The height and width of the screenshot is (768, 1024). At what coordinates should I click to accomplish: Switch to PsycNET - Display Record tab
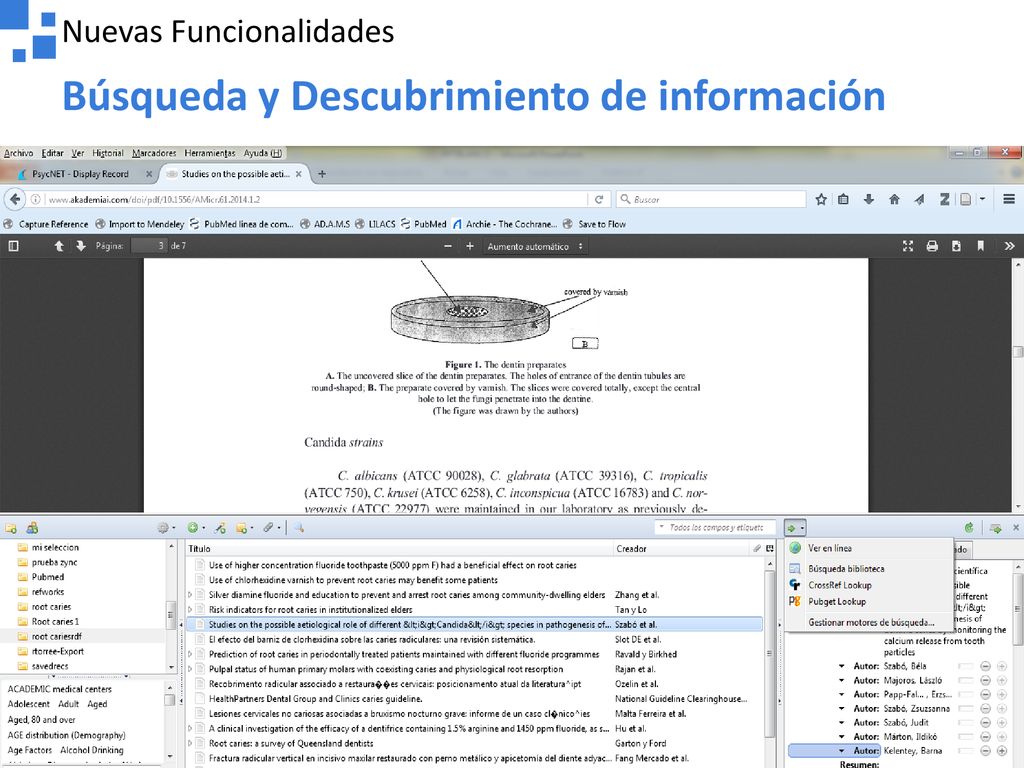pos(80,174)
